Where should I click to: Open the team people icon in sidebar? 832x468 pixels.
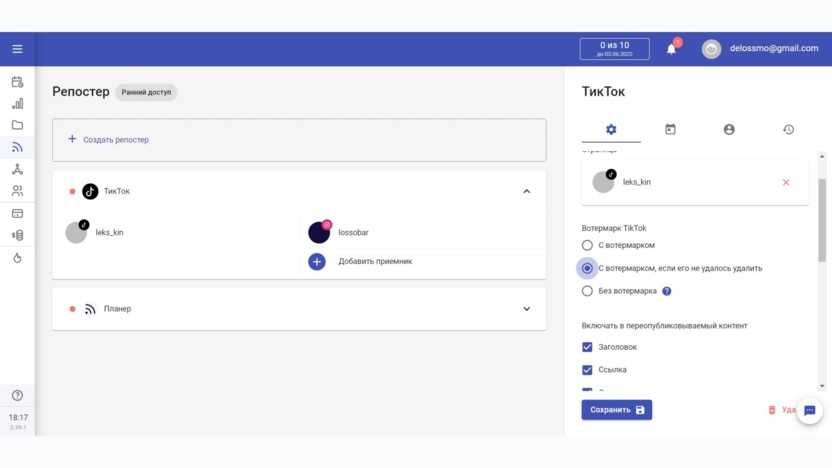(x=17, y=190)
